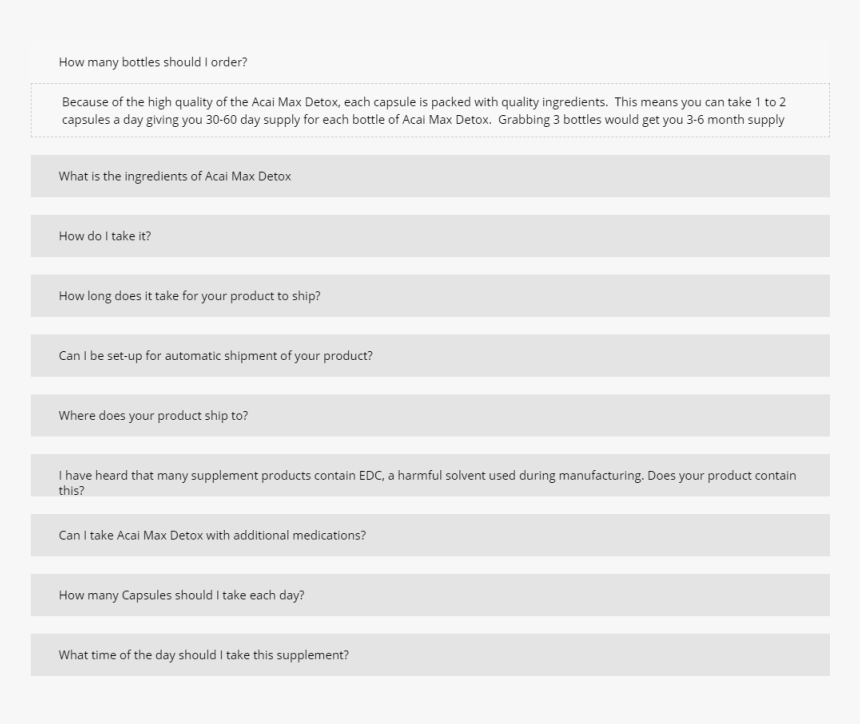The image size is (860, 724).
Task: Open 'Where does your product ship to?' item
Action: pos(430,415)
